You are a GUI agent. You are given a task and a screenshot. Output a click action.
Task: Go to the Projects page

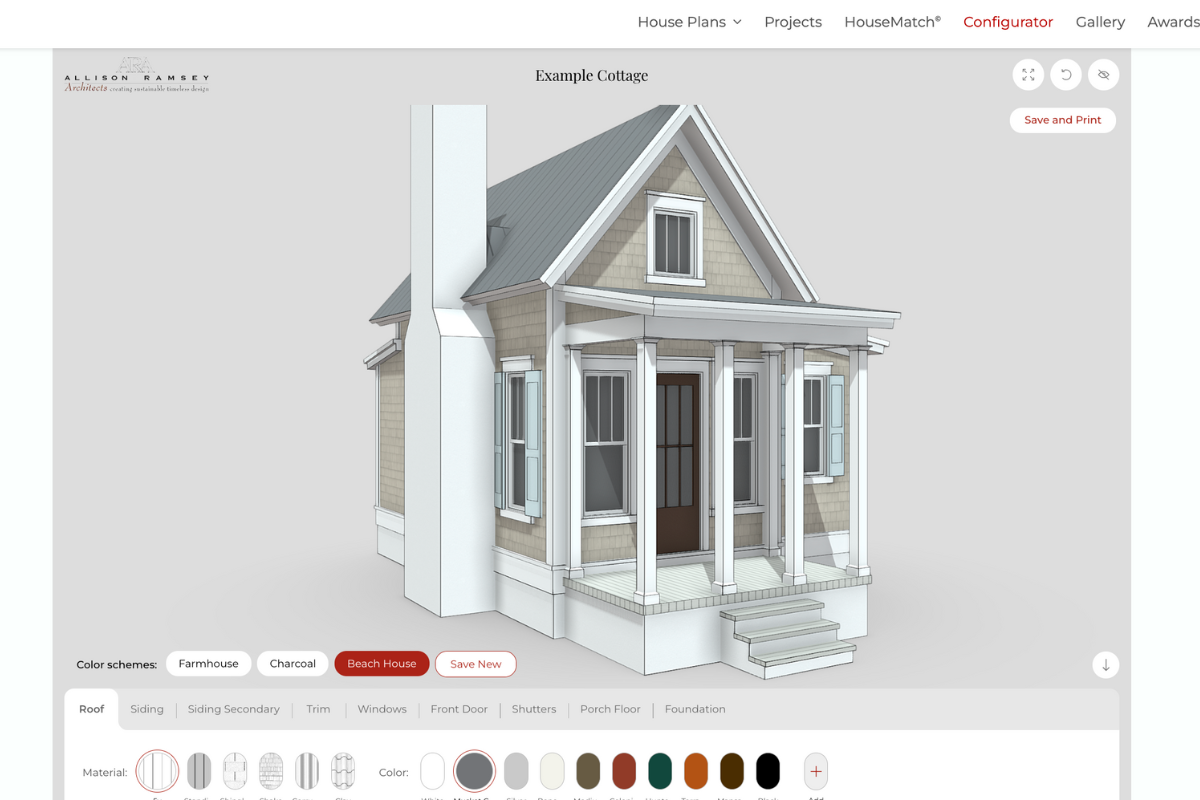point(793,22)
